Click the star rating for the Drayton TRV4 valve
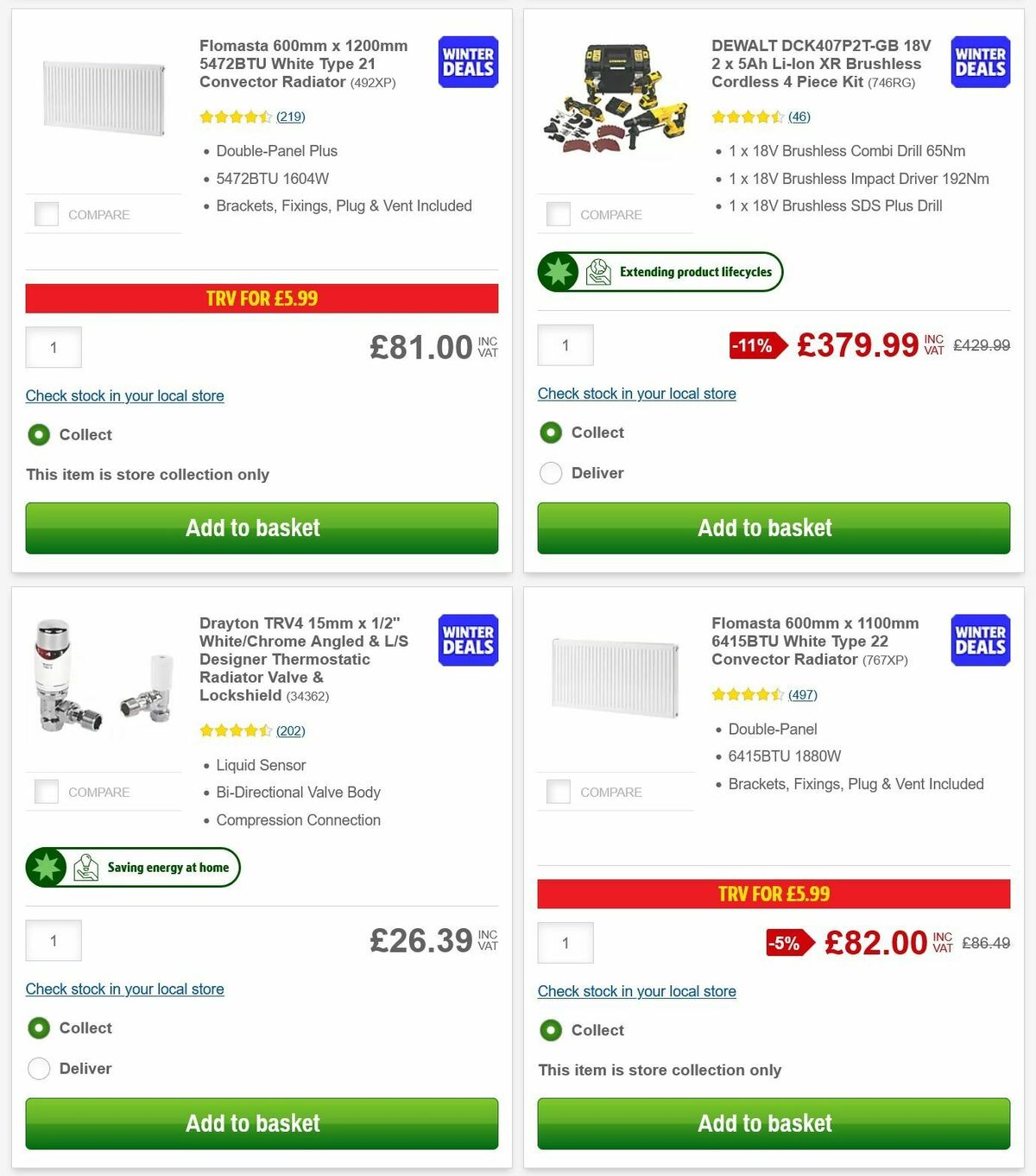The image size is (1036, 1176). click(237, 730)
